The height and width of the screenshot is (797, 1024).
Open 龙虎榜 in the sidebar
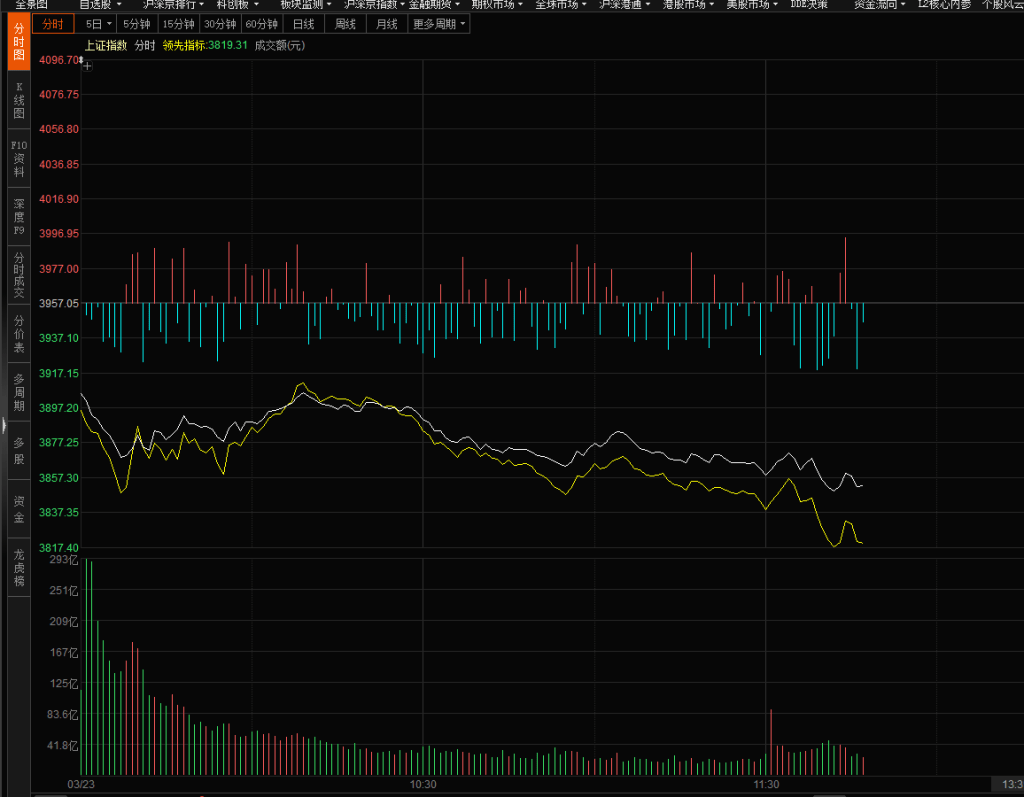(x=18, y=567)
